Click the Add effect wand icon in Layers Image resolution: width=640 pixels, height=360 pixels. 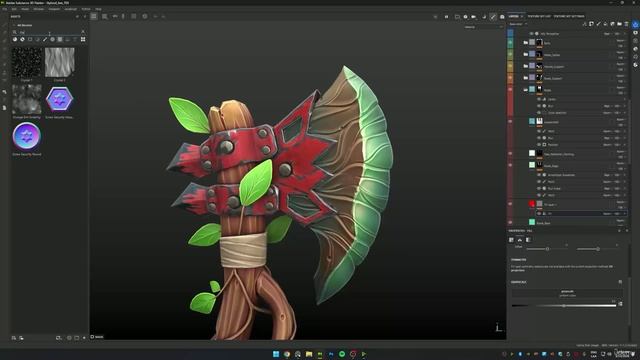(x=584, y=24)
